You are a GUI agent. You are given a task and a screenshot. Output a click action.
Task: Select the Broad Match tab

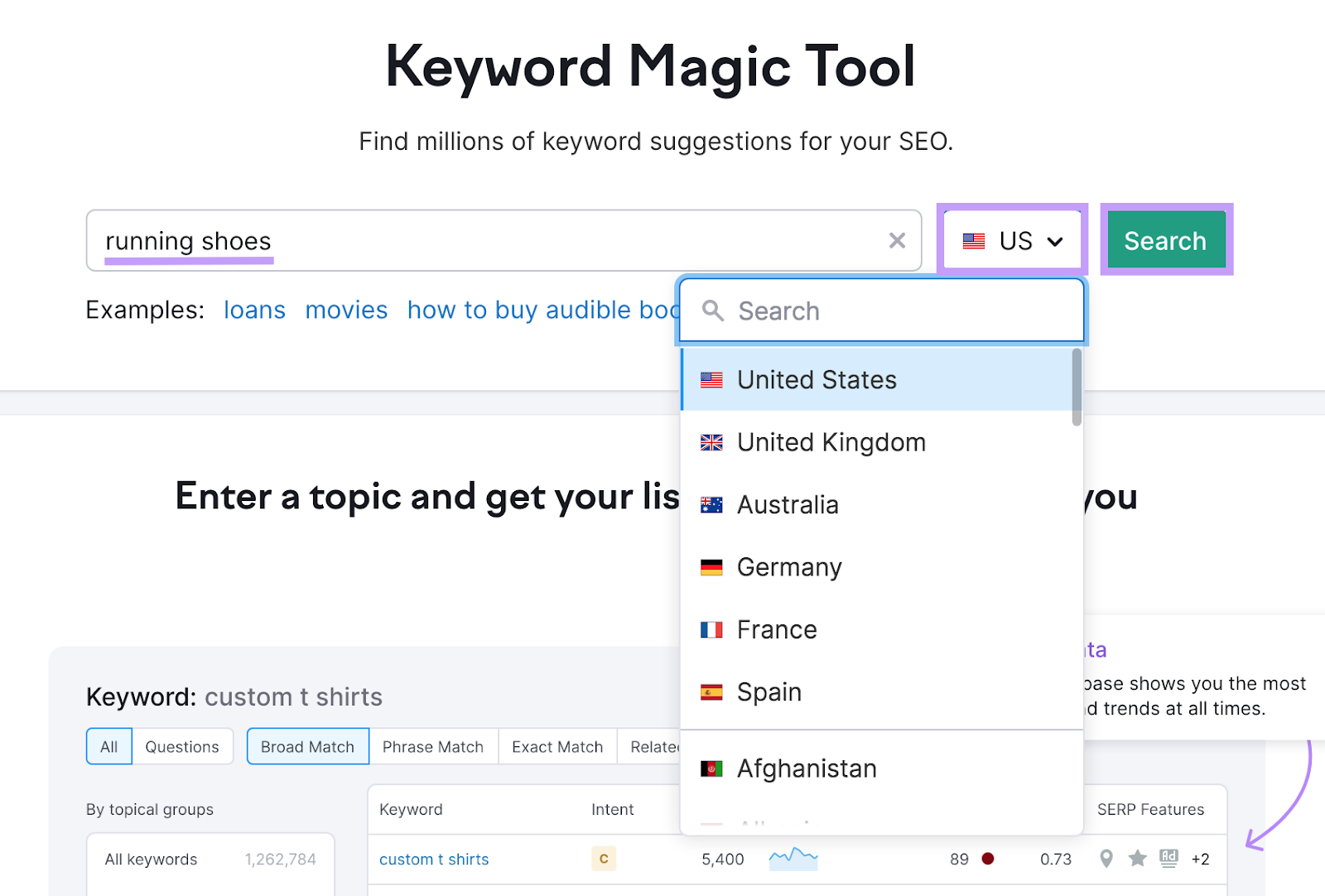tap(308, 747)
